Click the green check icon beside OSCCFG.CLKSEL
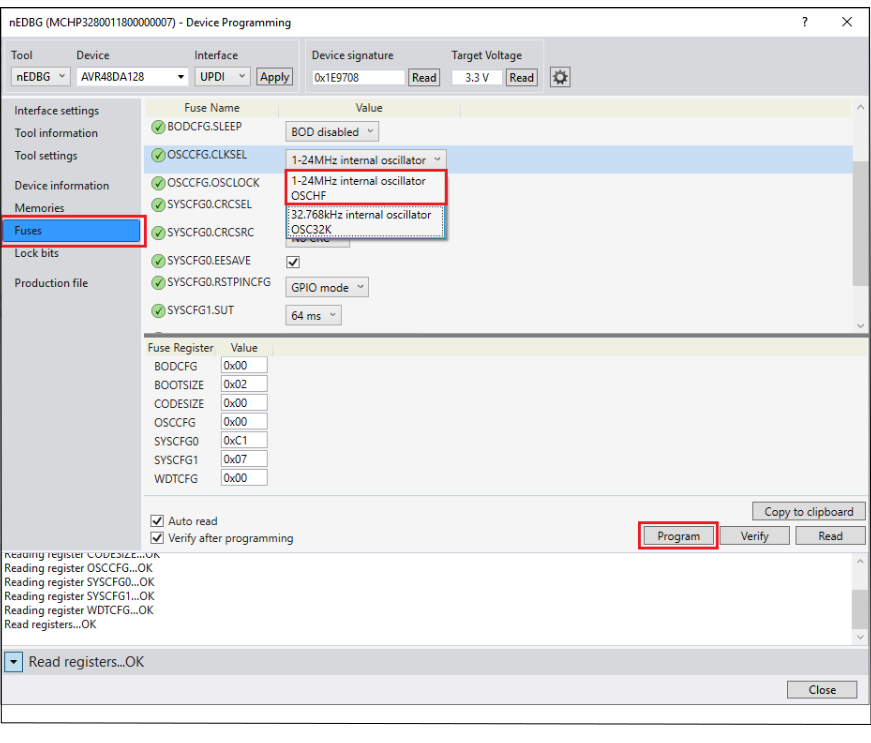The width and height of the screenshot is (871, 743). pos(158,156)
